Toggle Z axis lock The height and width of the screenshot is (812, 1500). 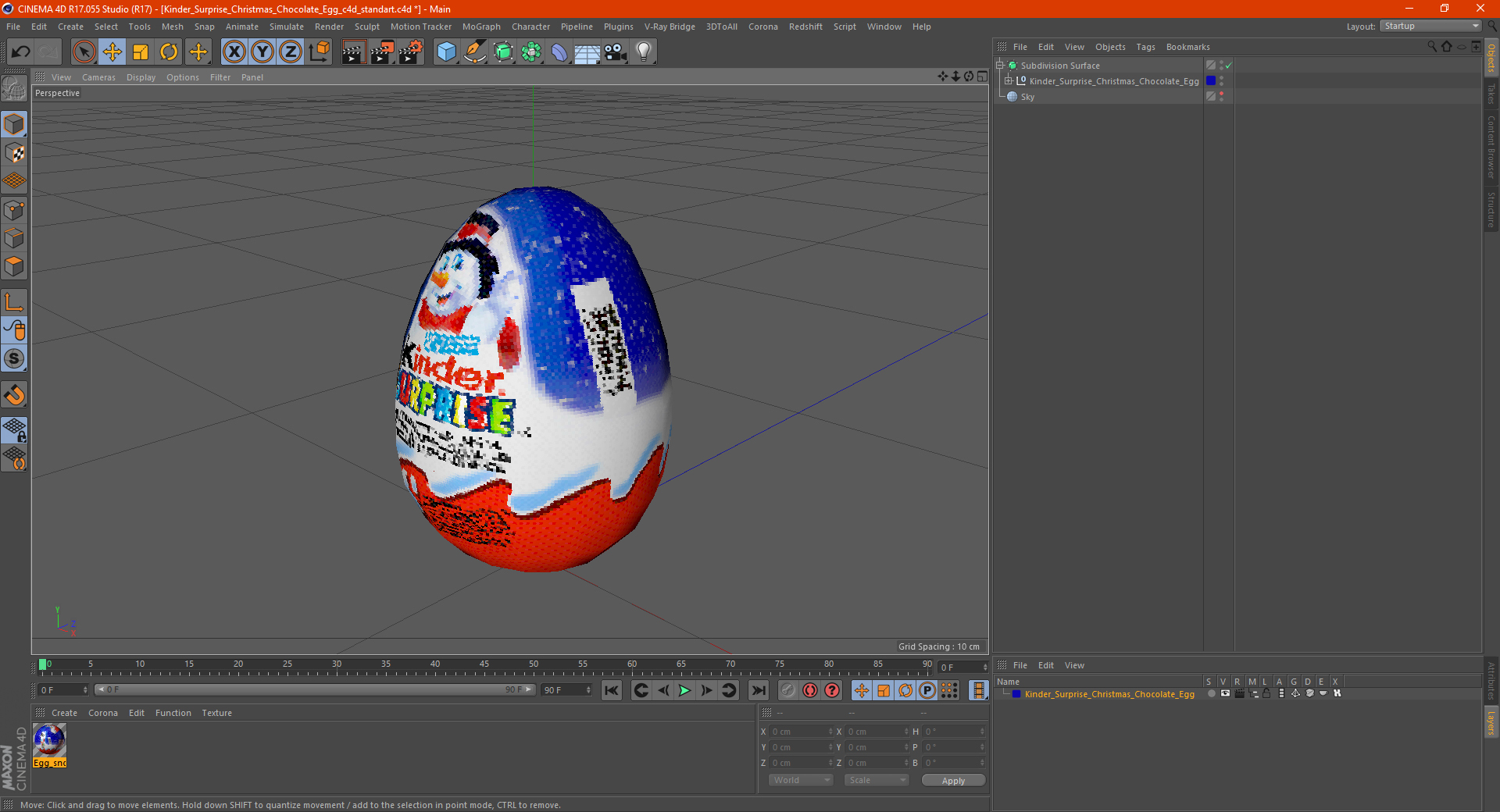pyautogui.click(x=291, y=52)
